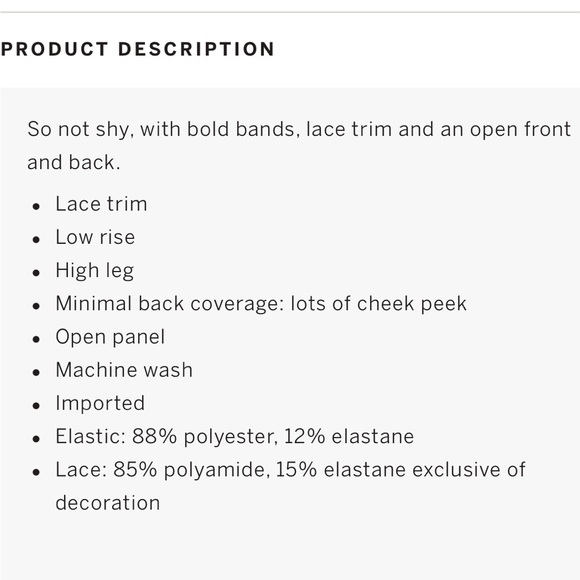580x580 pixels.
Task: Click the 'Low rise' bullet item
Action: coord(95,237)
